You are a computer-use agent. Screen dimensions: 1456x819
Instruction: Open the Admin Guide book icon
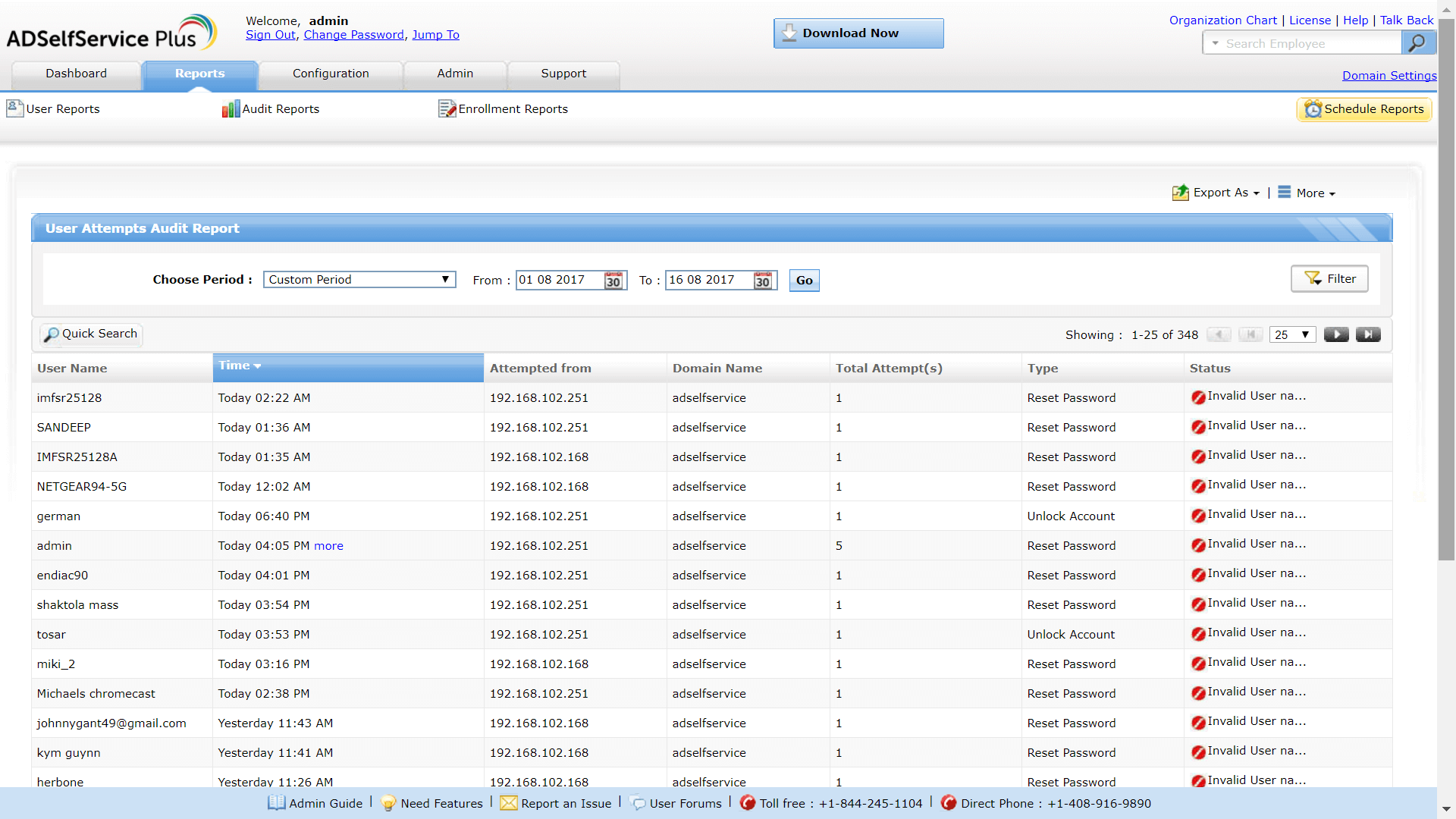click(276, 803)
